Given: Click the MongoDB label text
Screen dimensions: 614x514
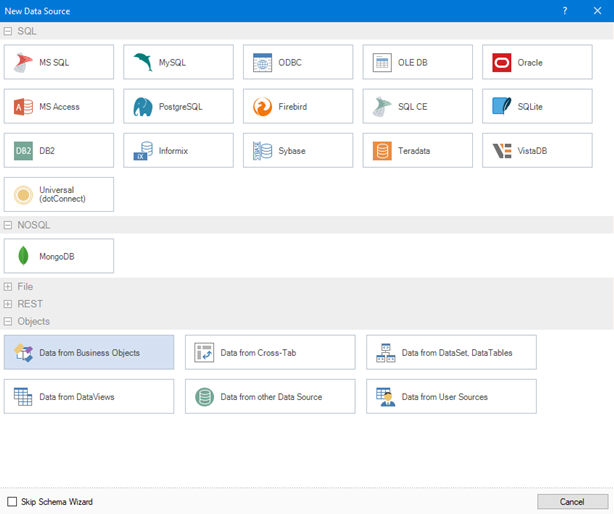Looking at the screenshot, I should tap(57, 256).
